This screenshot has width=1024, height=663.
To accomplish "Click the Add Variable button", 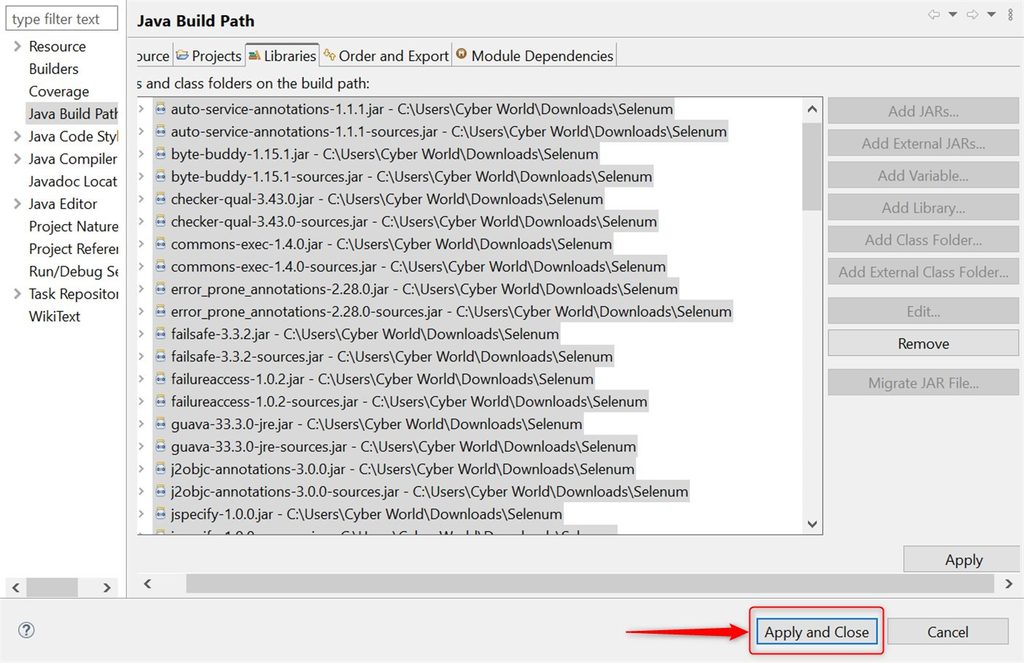I will (x=923, y=176).
